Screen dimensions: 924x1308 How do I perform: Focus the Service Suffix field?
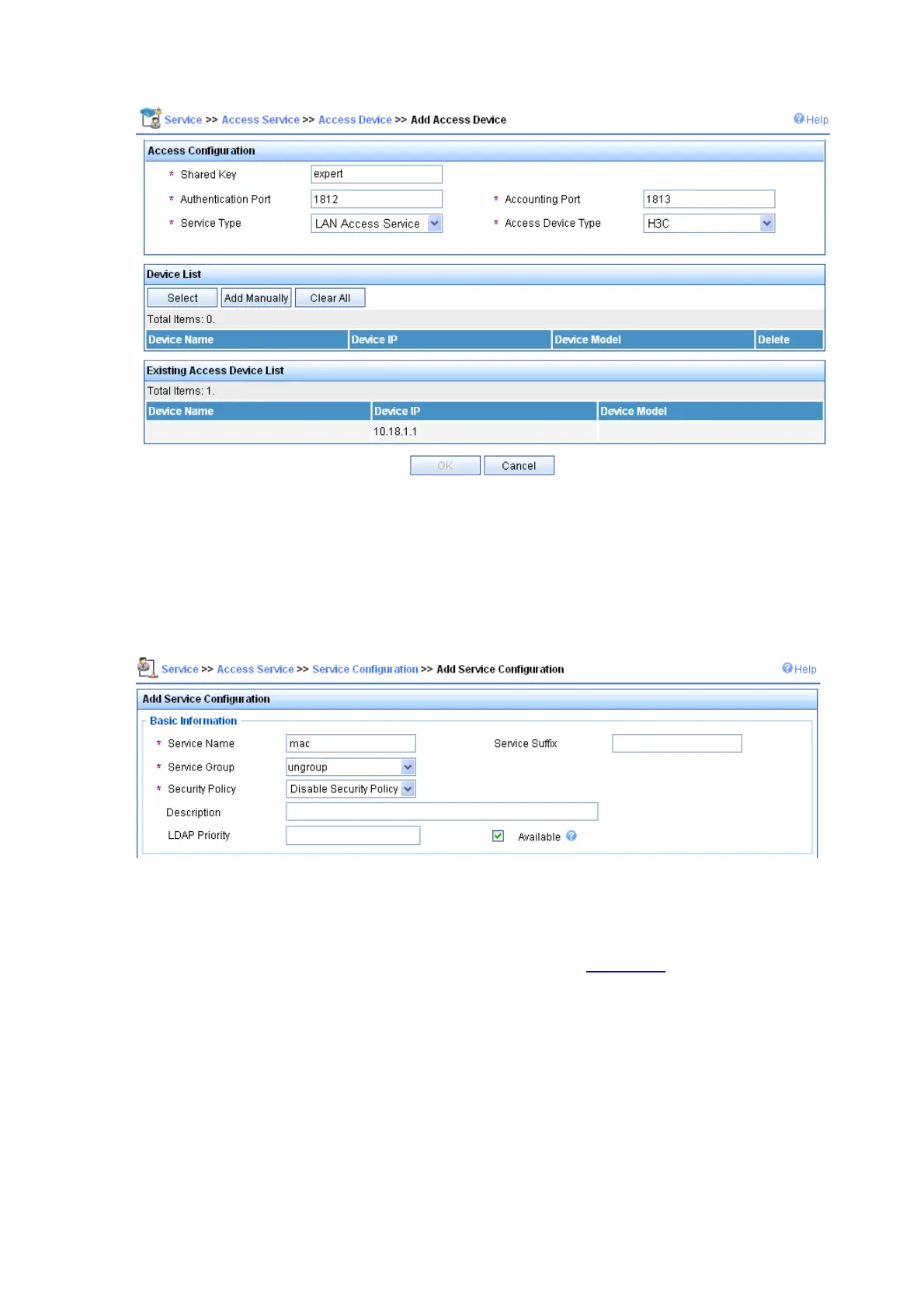pyautogui.click(x=677, y=743)
